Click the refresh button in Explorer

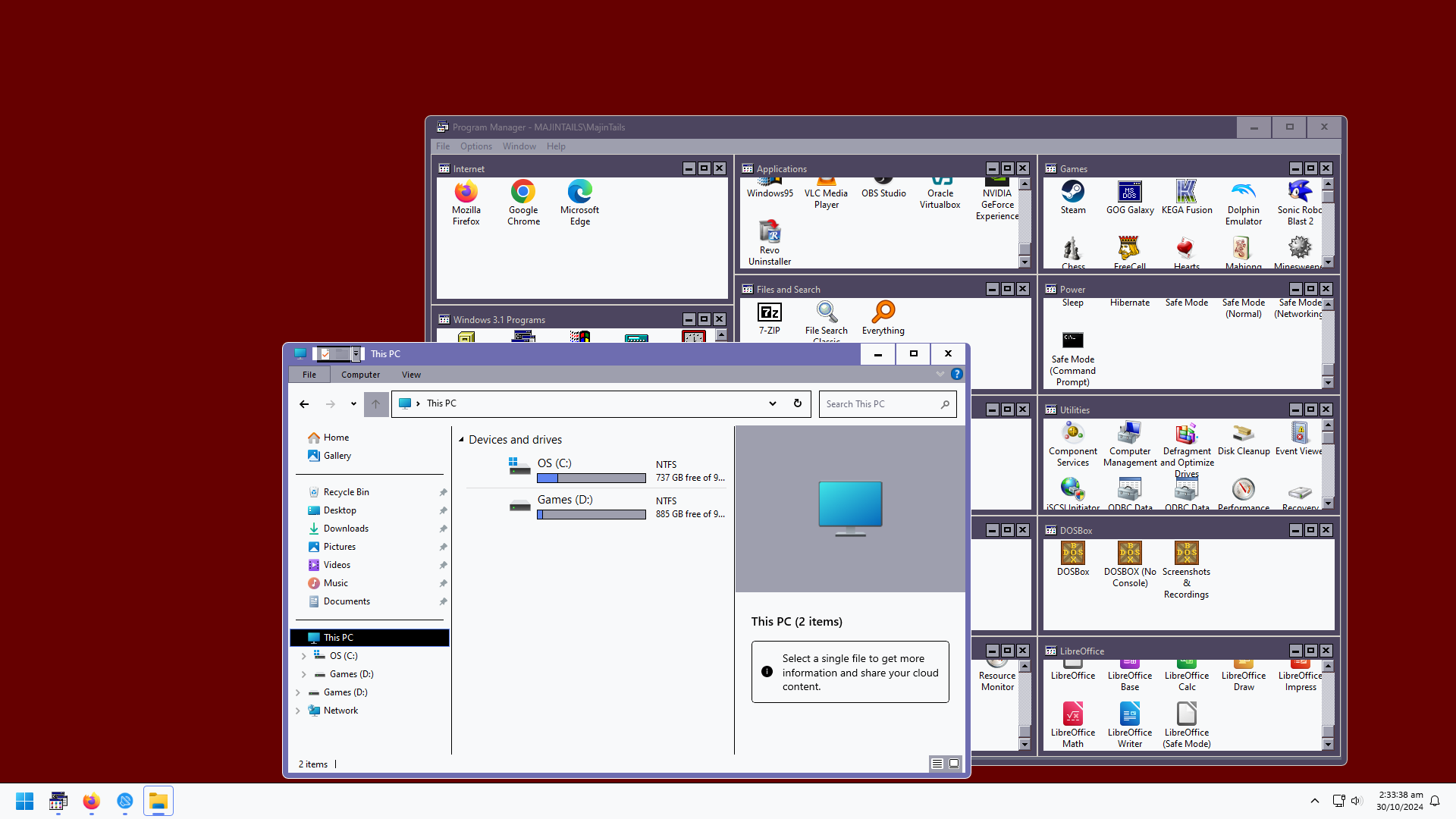[x=798, y=403]
